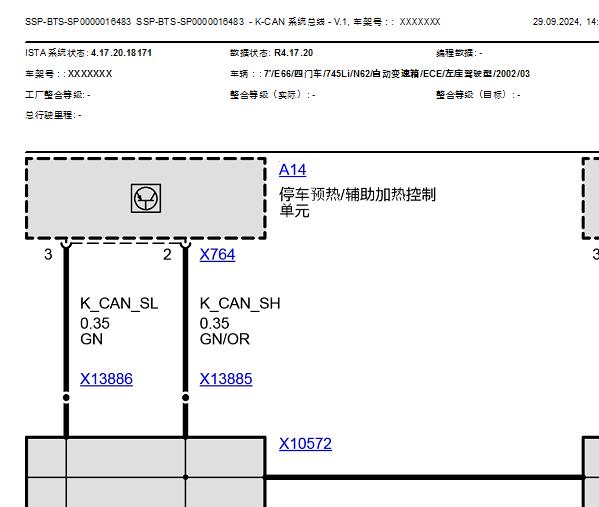
Task: Select the 0.35 value under K_CAN_SL
Action: pos(95,324)
